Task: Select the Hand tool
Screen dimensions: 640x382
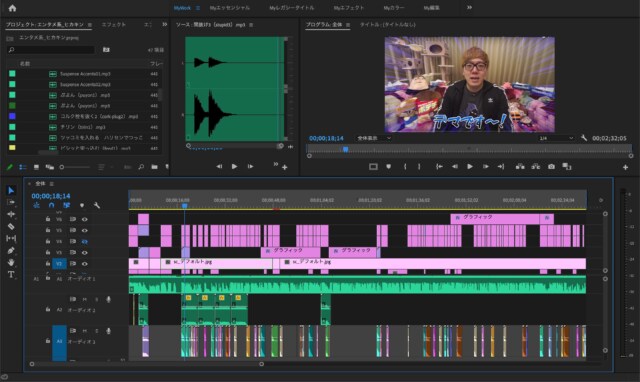Action: tap(11, 262)
